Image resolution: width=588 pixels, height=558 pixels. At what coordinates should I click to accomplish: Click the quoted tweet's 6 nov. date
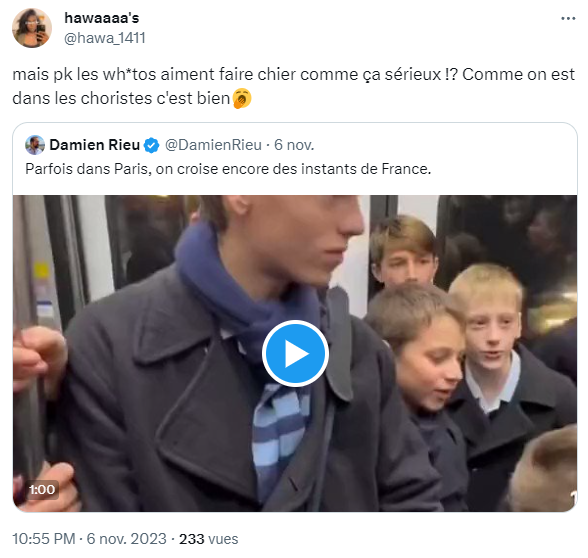point(294,145)
